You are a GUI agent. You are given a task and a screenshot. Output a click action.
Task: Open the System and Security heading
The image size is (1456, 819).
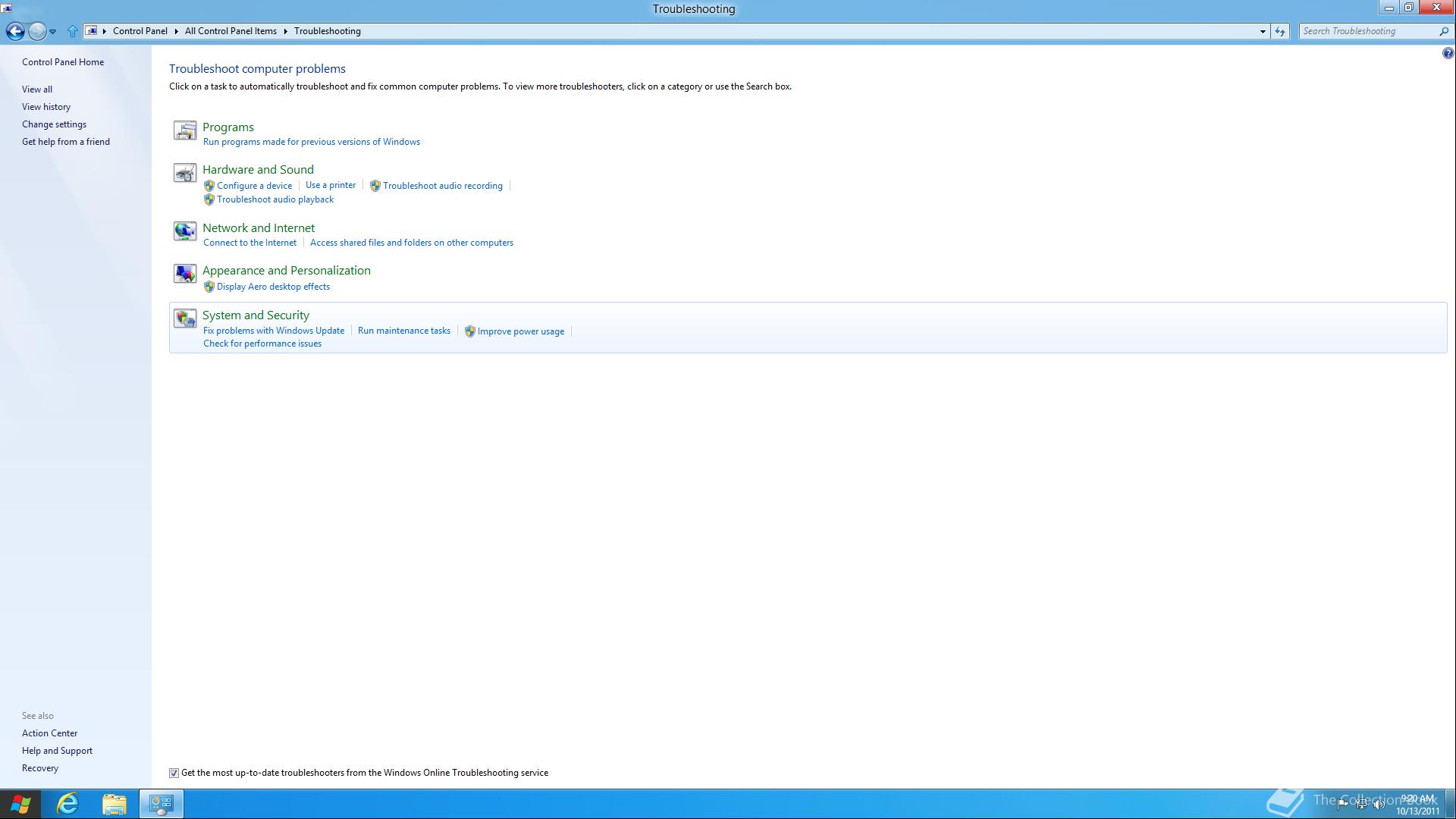tap(256, 315)
